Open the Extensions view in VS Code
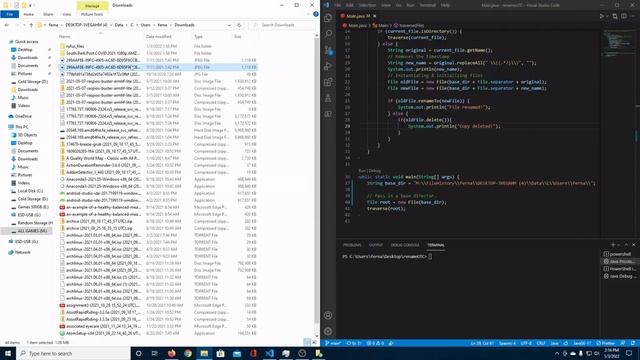The width and height of the screenshot is (640, 360). tap(328, 82)
